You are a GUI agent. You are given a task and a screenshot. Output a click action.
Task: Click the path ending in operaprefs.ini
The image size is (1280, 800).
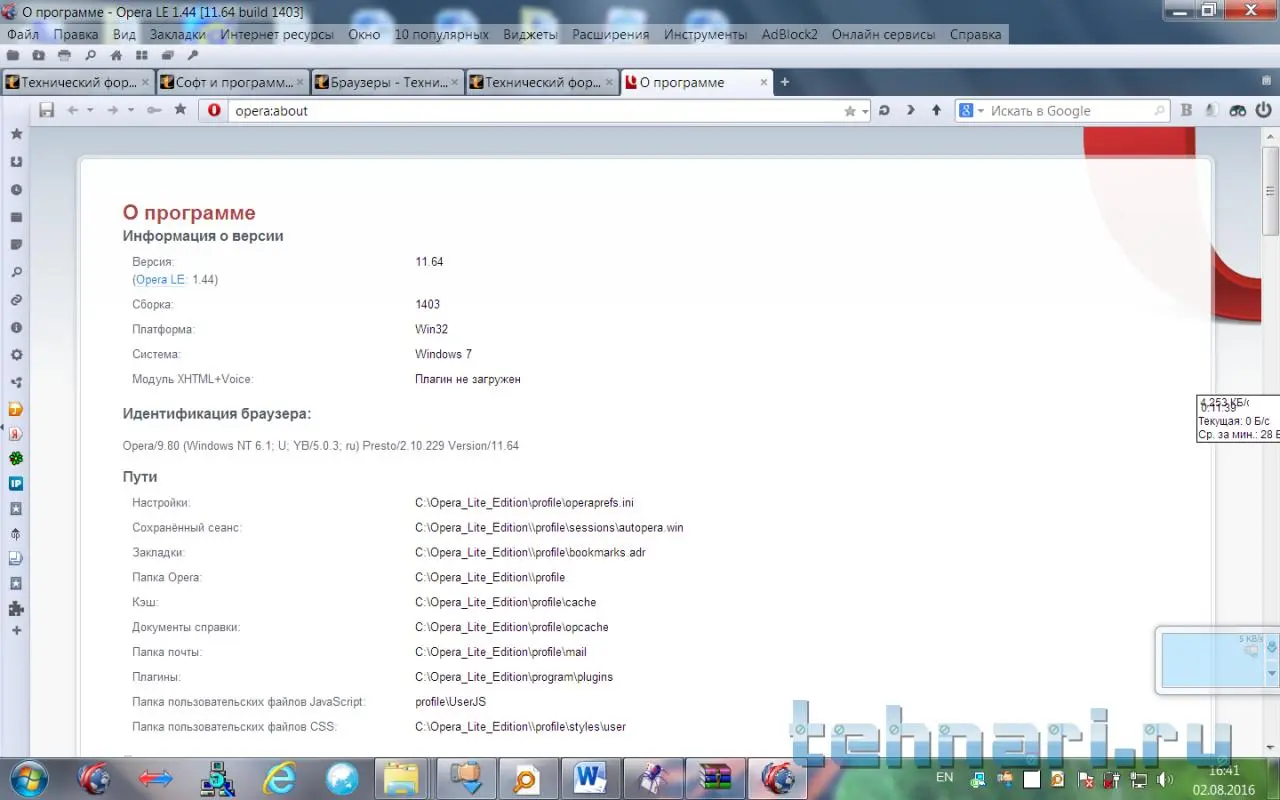(x=524, y=503)
